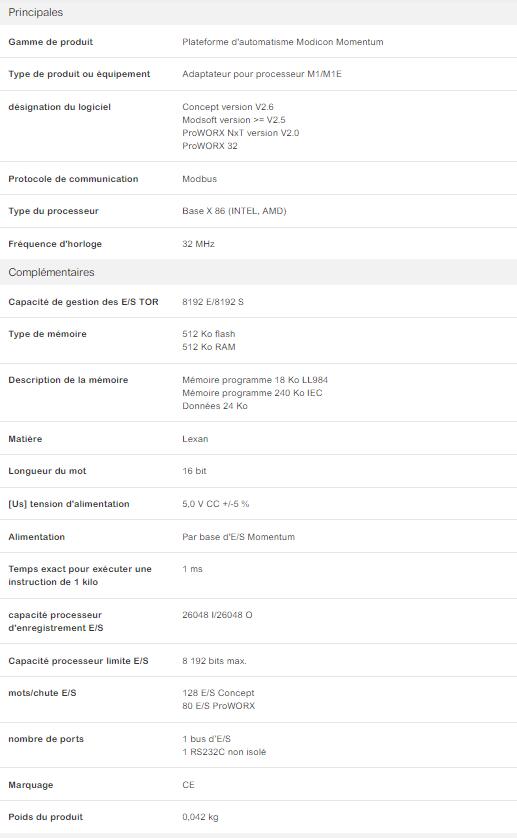The image size is (517, 838).
Task: Click Plateforme d'automatisme Modicon Momentum value
Action: pyautogui.click(x=282, y=42)
